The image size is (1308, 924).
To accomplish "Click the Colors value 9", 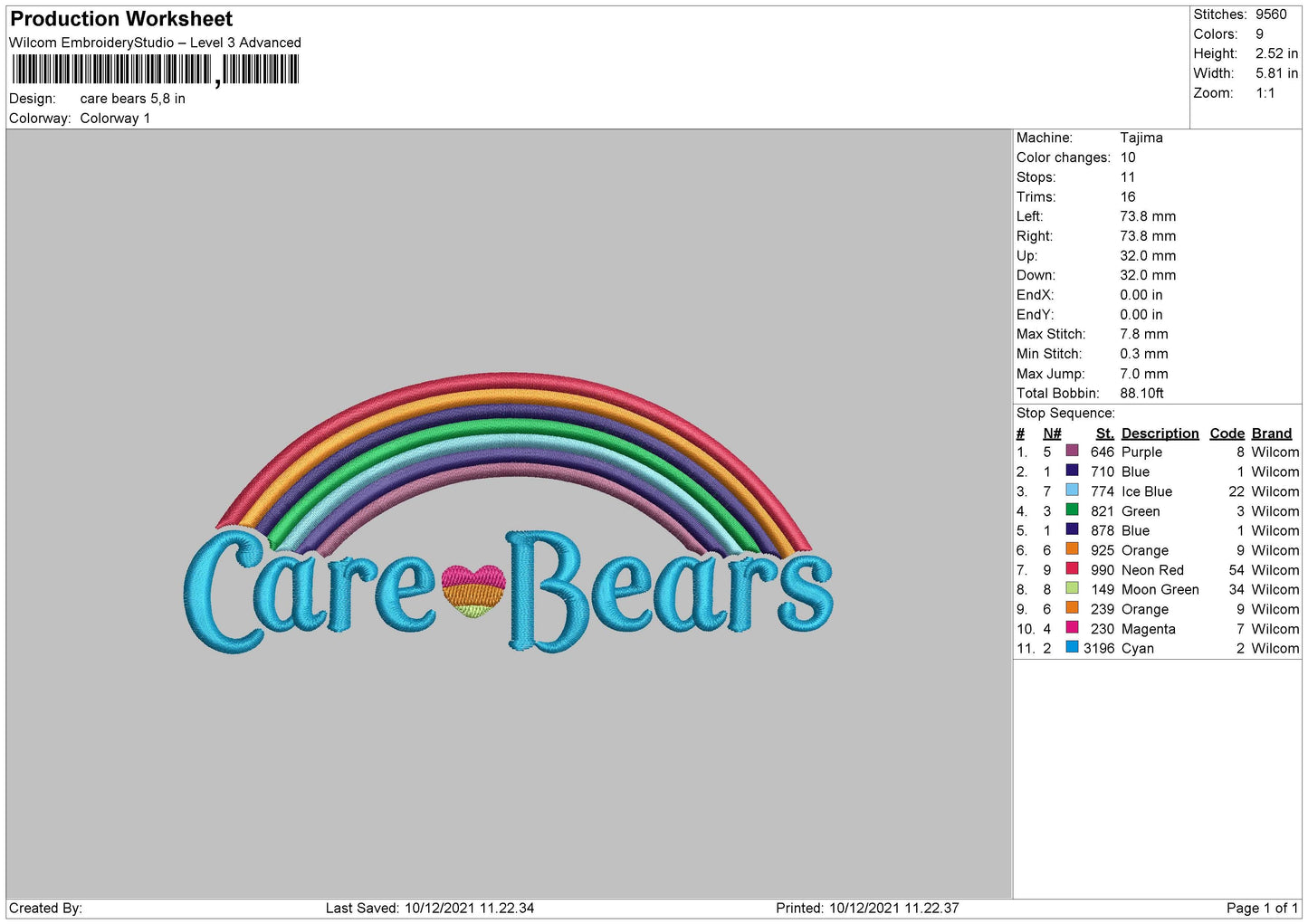I will [x=1259, y=34].
